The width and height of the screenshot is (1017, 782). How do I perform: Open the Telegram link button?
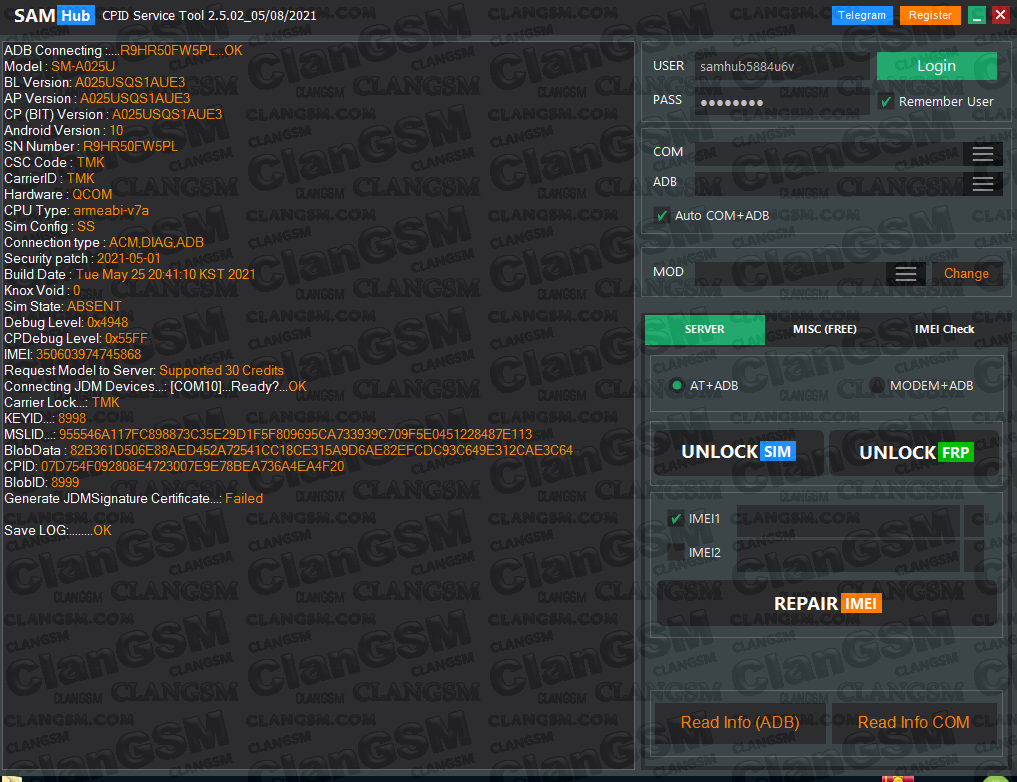pos(862,15)
